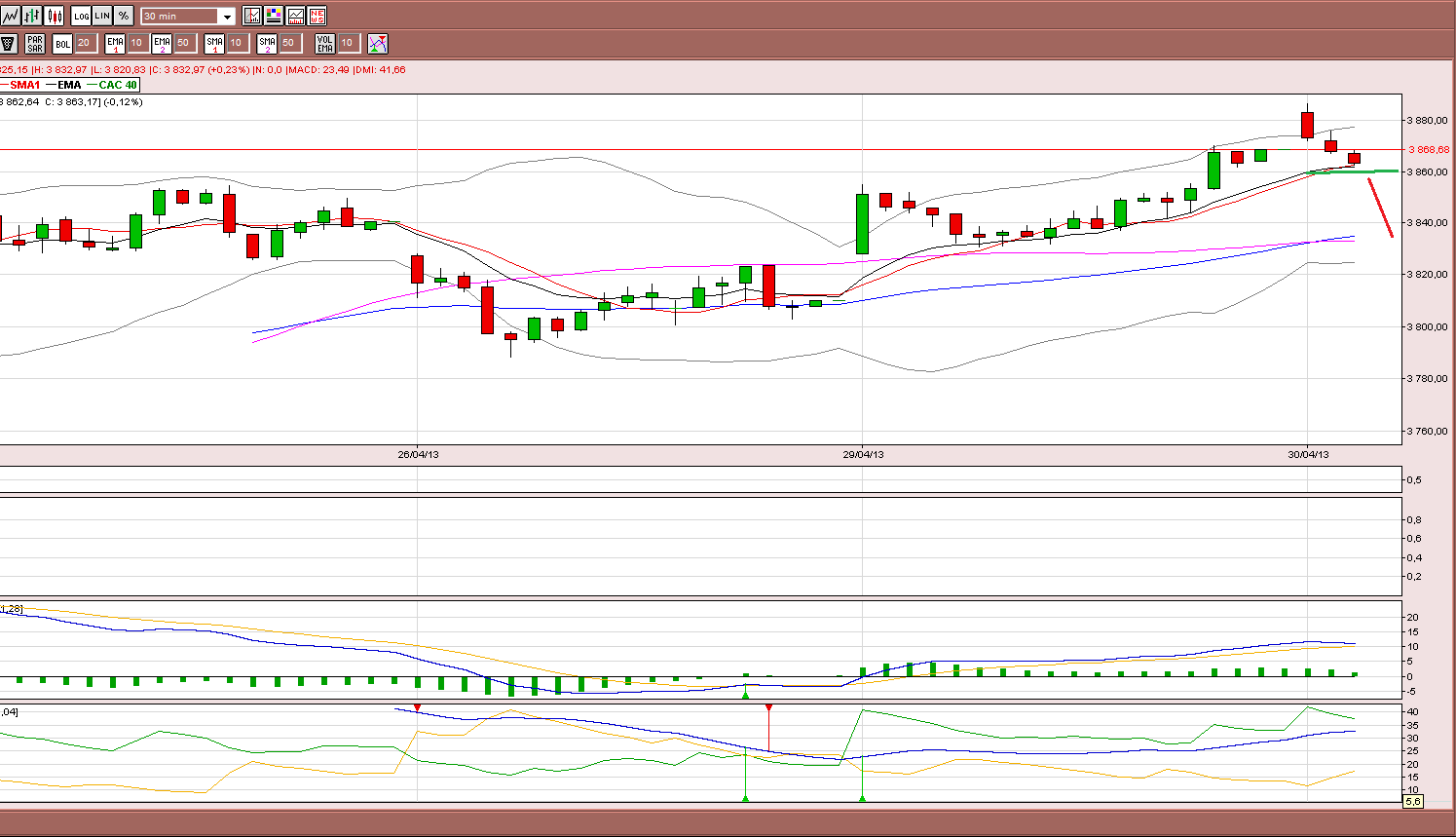This screenshot has height=837, width=1456.
Task: Click the 30/04/13 date label
Action: pyautogui.click(x=1308, y=454)
